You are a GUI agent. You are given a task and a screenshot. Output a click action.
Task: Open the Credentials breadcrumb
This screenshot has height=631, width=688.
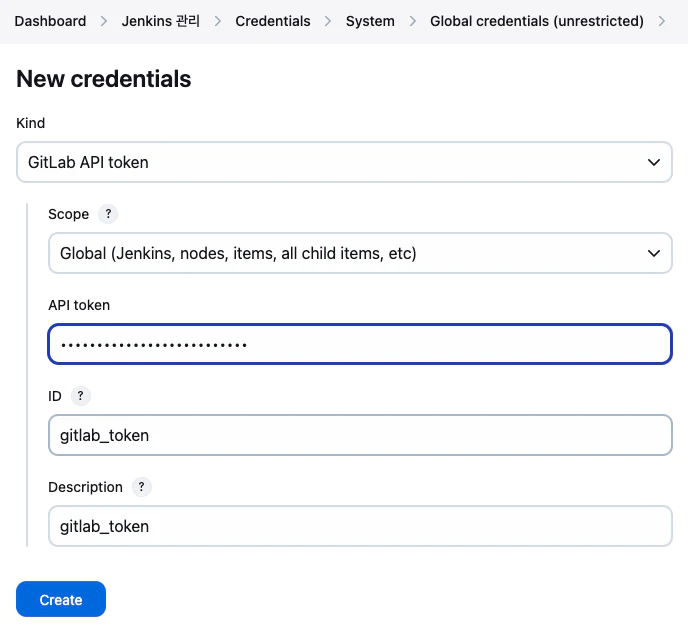click(x=272, y=21)
